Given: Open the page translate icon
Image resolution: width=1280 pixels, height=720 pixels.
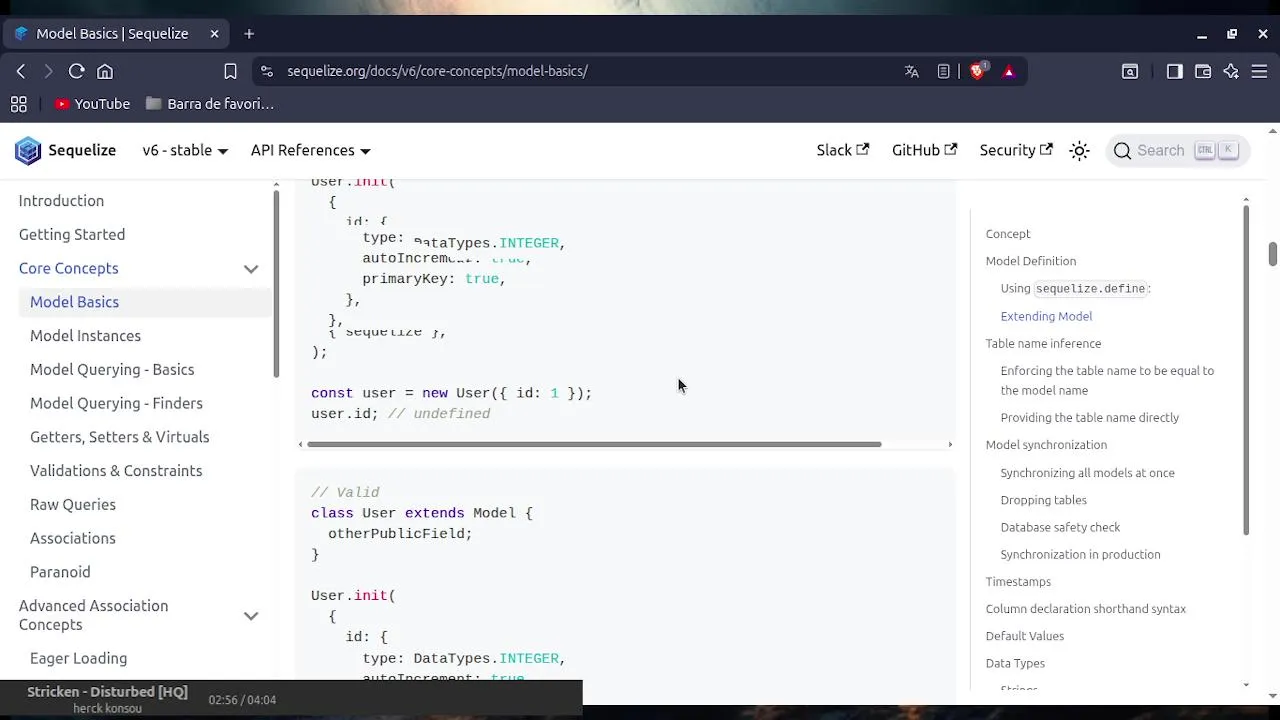Looking at the screenshot, I should click(x=911, y=71).
